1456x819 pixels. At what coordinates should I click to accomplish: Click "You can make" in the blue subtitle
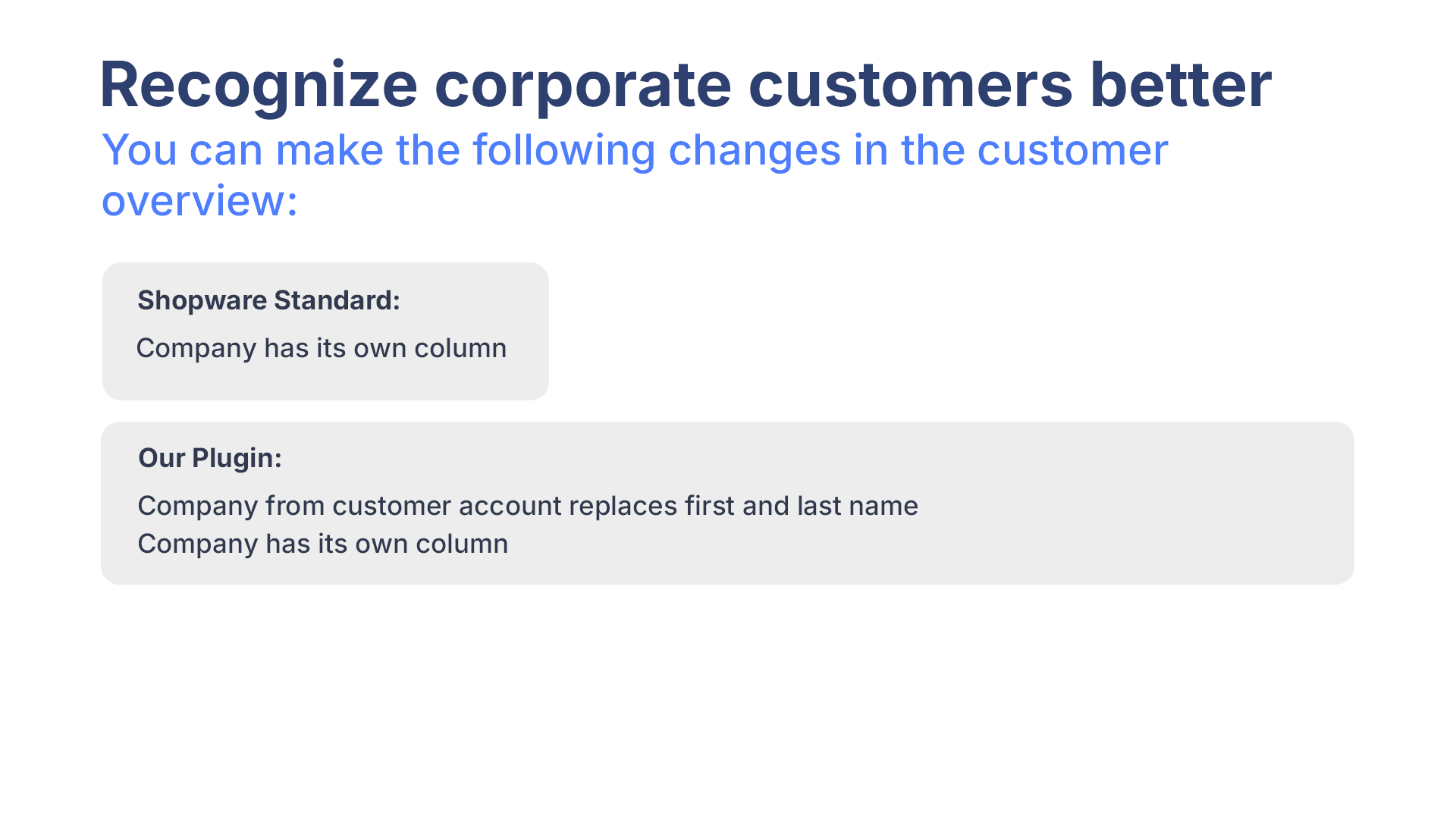coord(243,150)
